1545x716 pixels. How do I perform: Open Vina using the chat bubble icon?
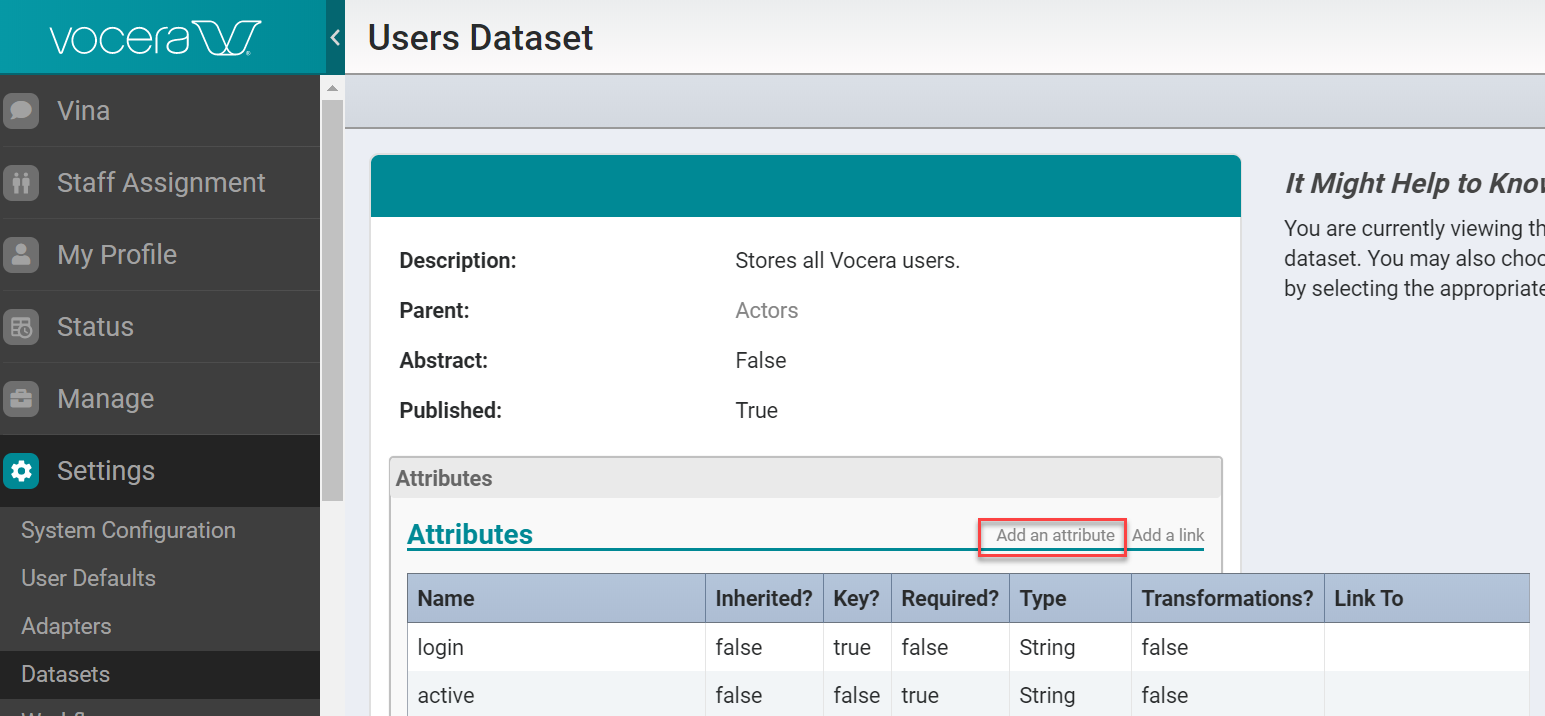coord(21,110)
